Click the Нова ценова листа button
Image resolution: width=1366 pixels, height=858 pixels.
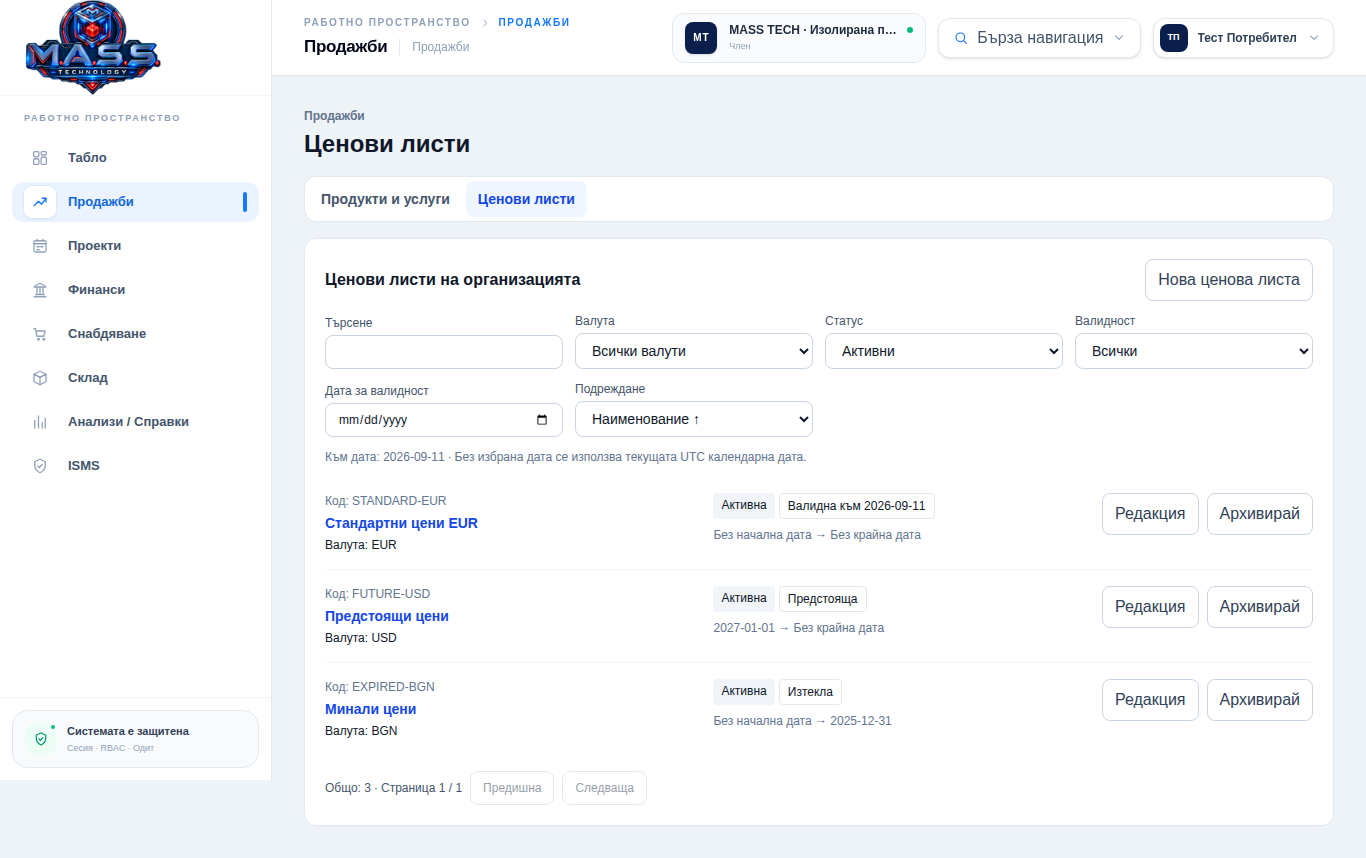tap(1229, 280)
